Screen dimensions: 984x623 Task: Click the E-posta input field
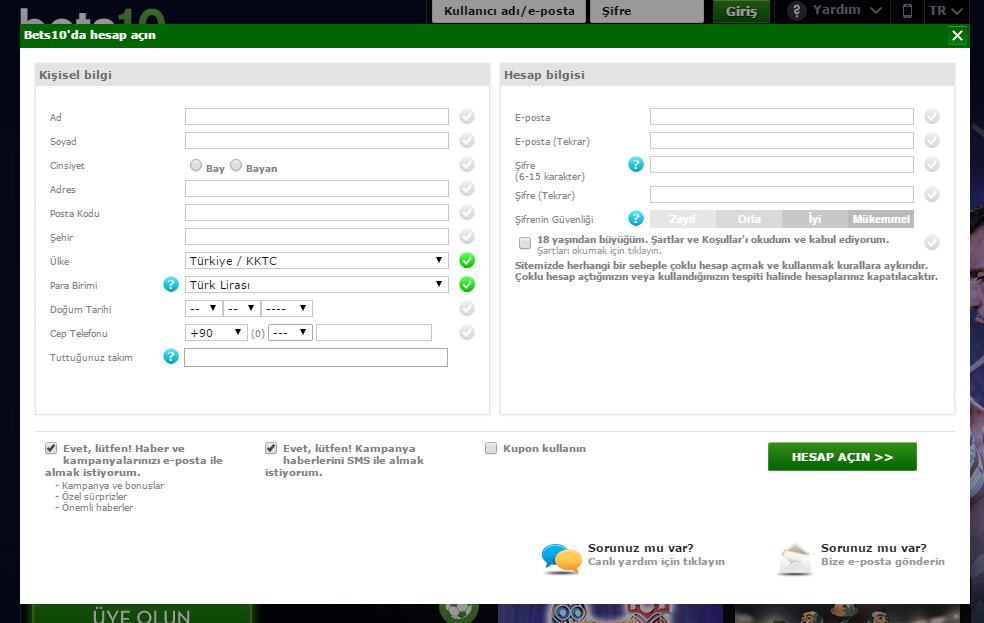782,116
